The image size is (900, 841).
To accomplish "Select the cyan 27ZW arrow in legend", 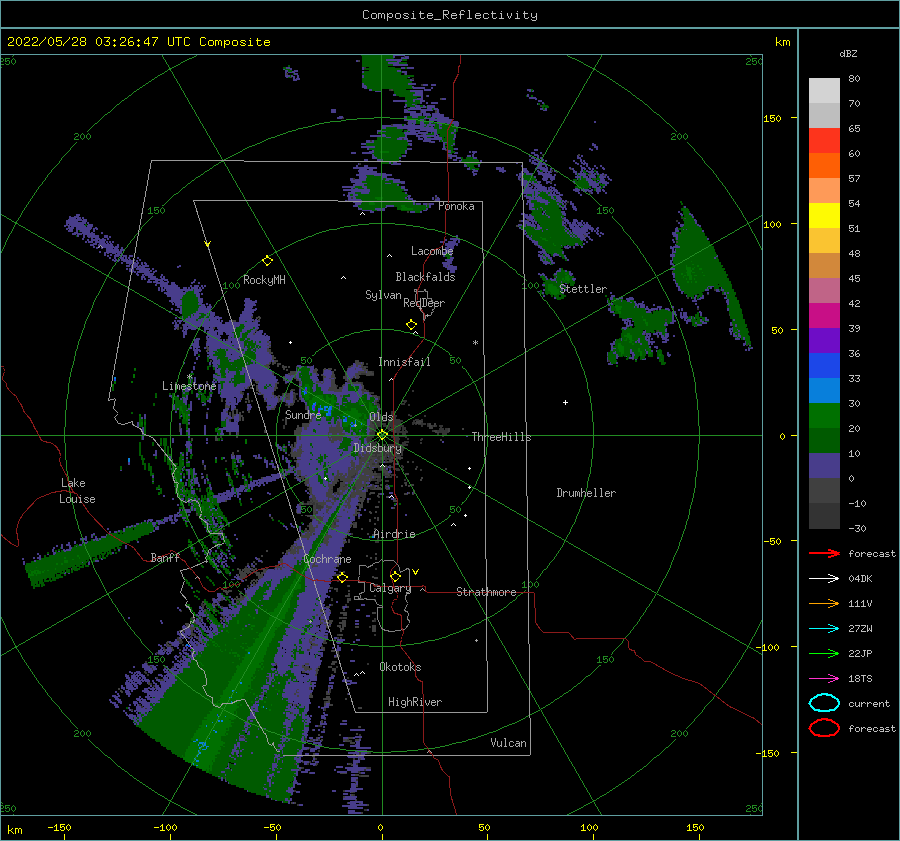I will (x=824, y=629).
